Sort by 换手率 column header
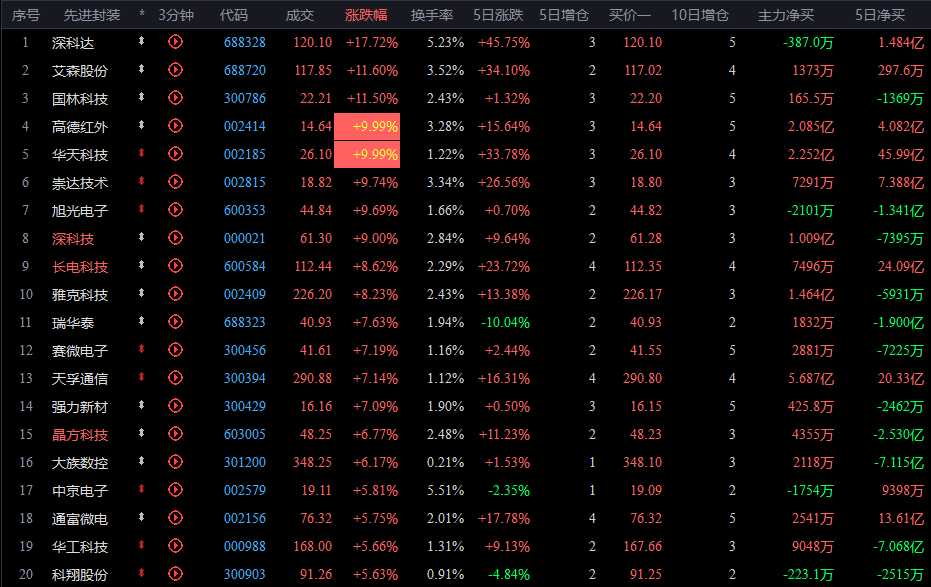This screenshot has height=587, width=931. (x=432, y=15)
